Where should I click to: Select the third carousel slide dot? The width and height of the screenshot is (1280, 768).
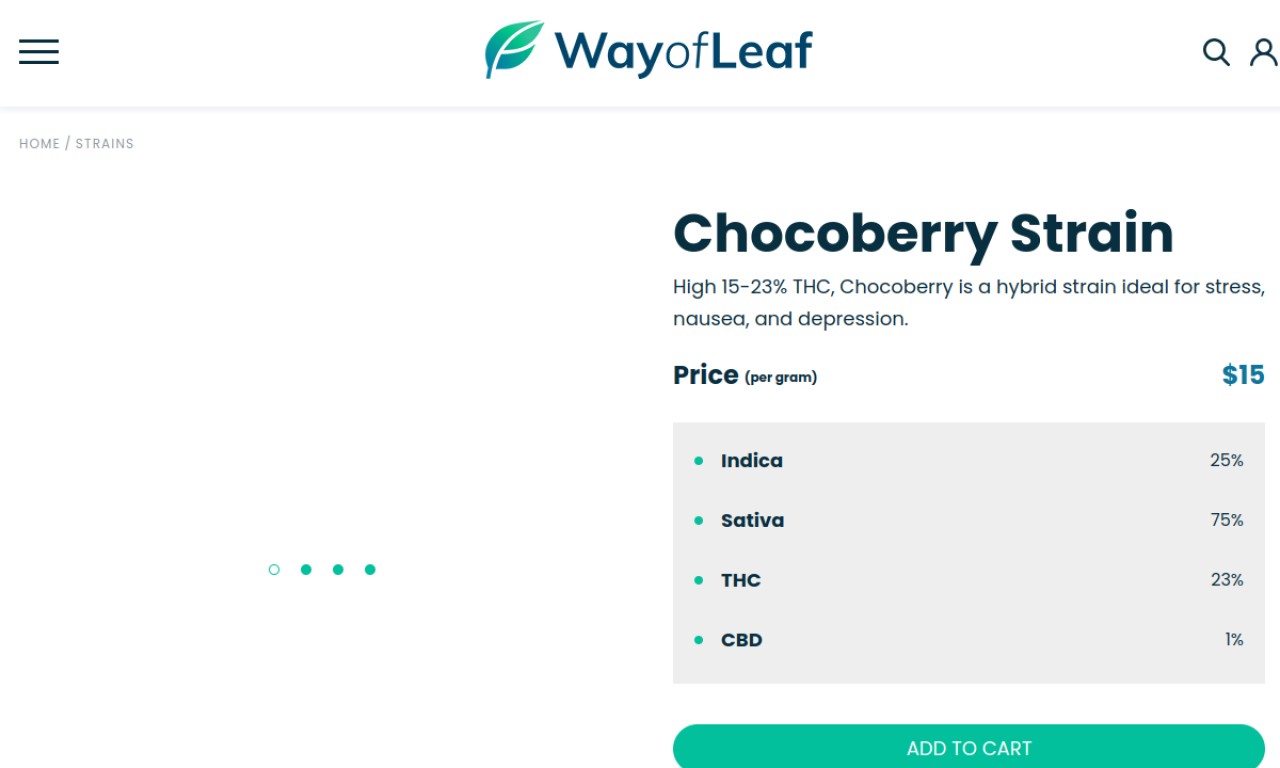pyautogui.click(x=338, y=570)
